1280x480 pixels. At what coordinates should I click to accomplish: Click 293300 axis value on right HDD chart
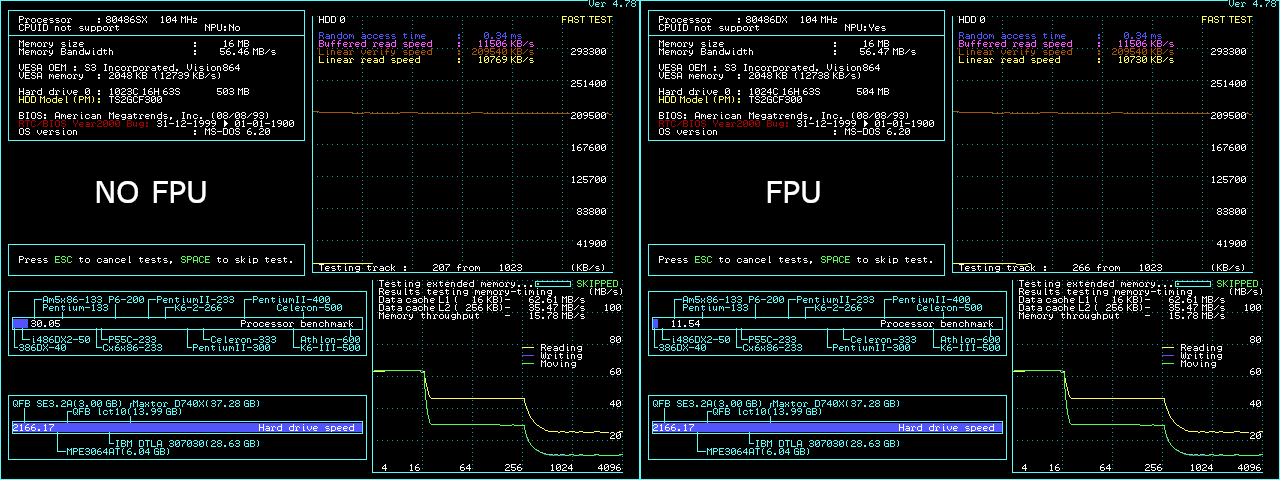tap(1228, 52)
